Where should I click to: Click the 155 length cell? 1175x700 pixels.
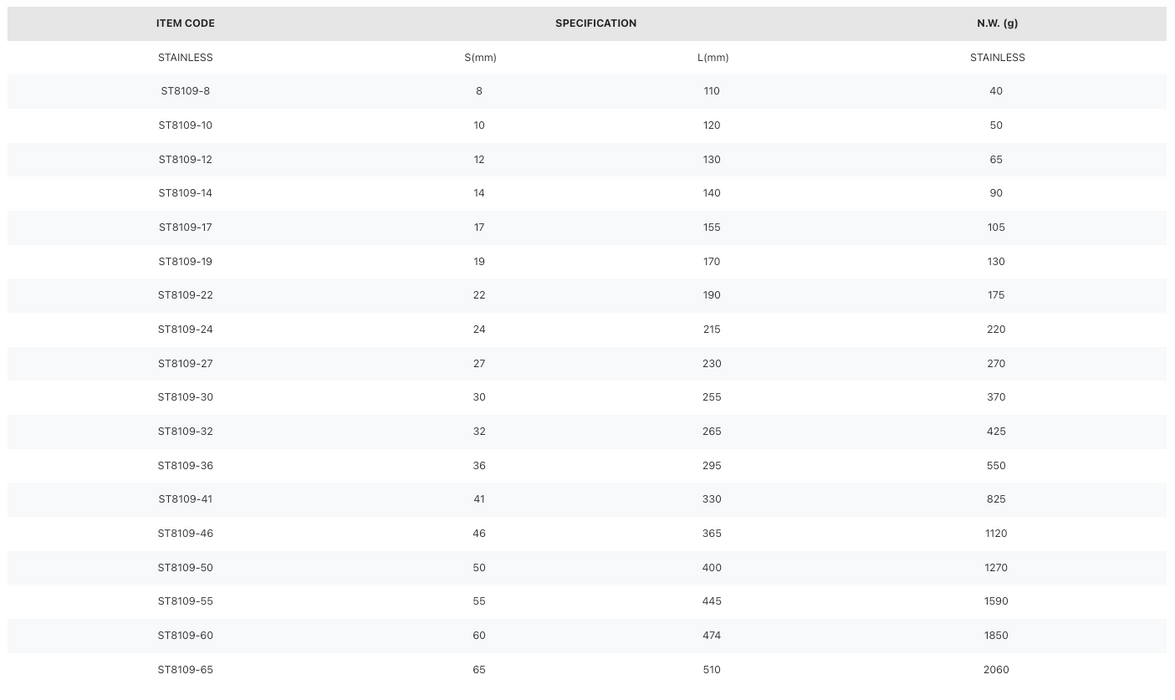coord(712,227)
